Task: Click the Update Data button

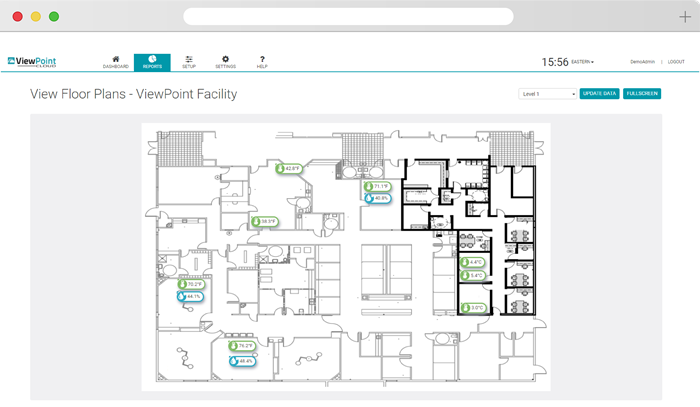Action: tap(599, 94)
